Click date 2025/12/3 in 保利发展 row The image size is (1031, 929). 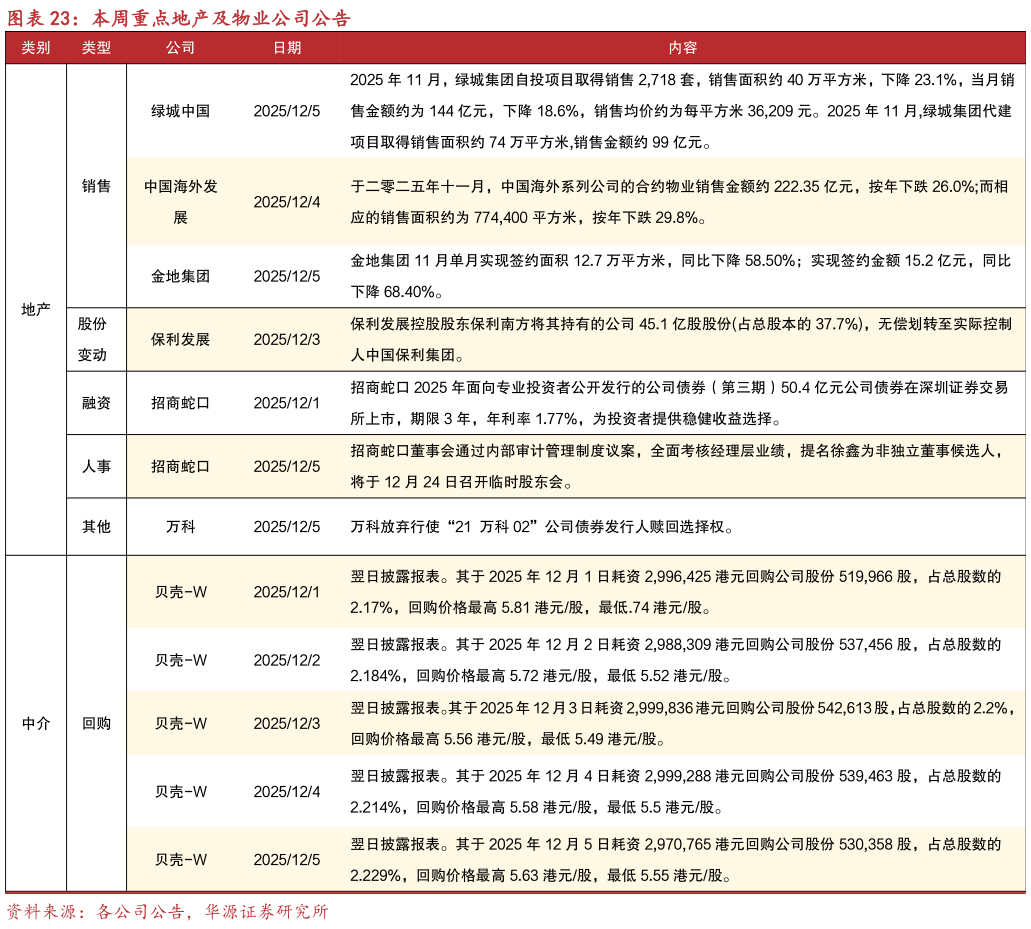287,339
